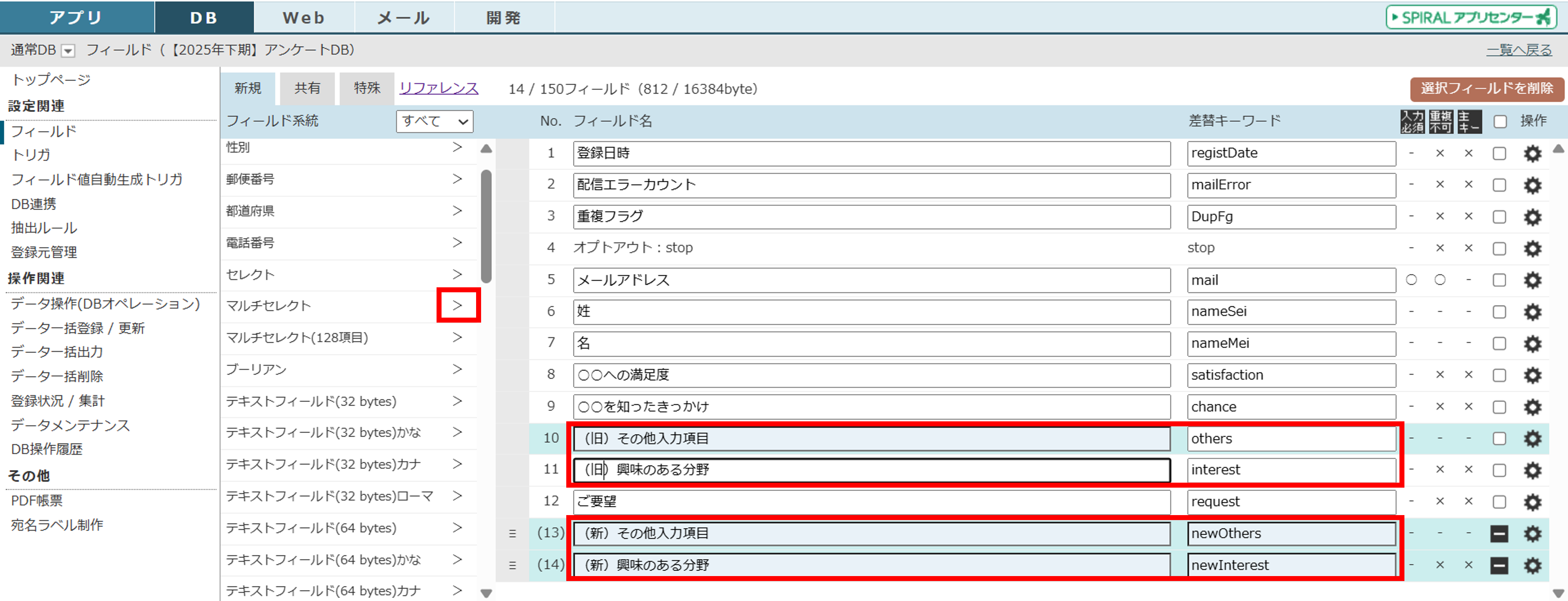The width and height of the screenshot is (1568, 601).
Task: Select checkbox for satisfaction field row
Action: coord(1499,375)
